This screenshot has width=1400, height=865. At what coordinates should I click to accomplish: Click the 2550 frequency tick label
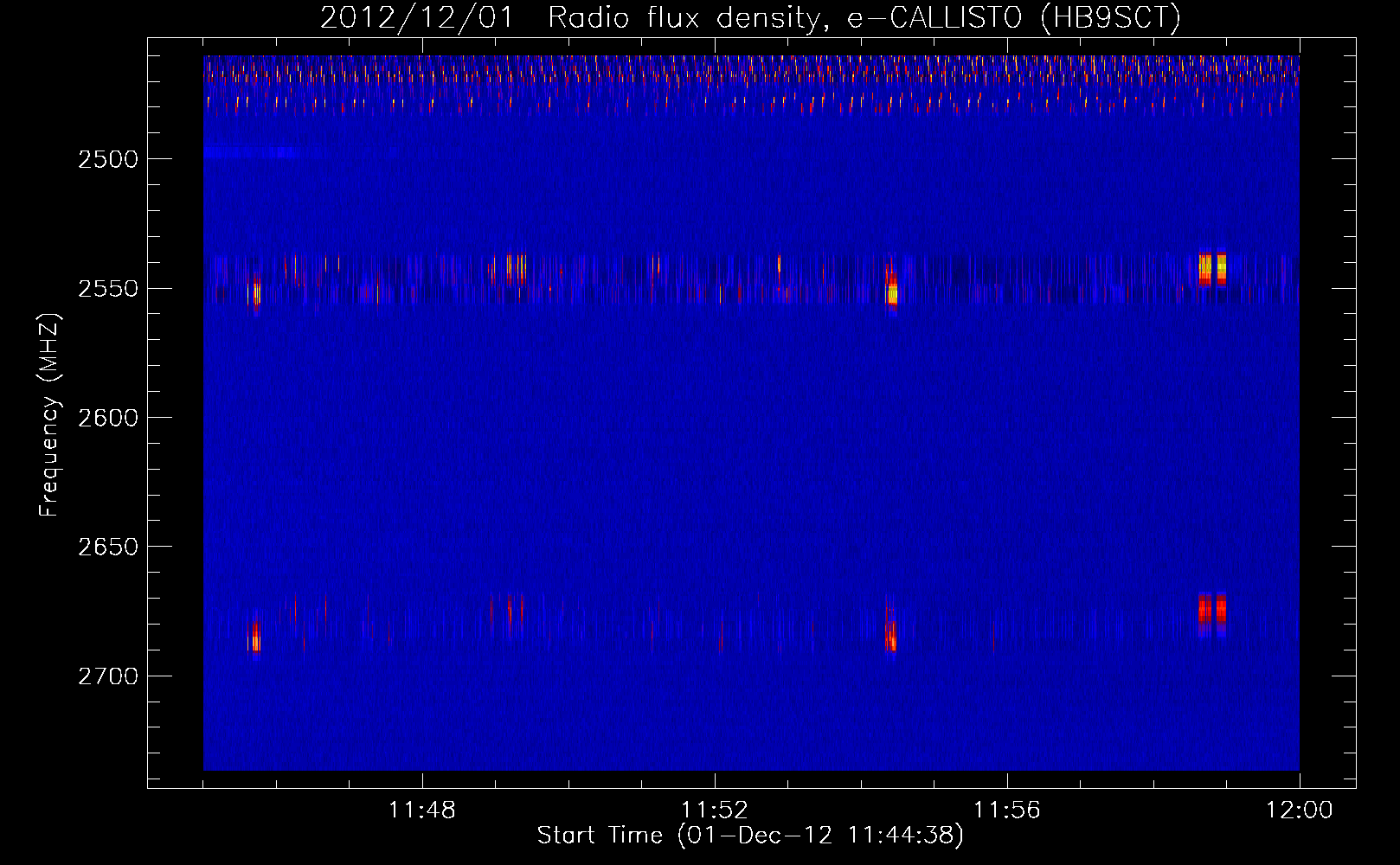tap(108, 288)
